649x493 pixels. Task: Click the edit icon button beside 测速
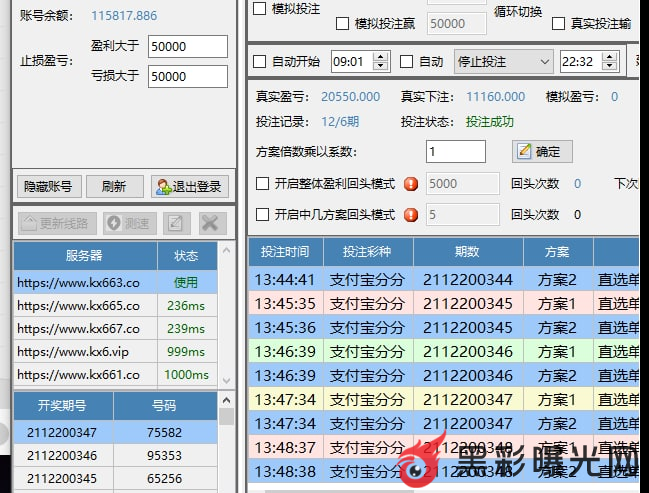[x=176, y=223]
